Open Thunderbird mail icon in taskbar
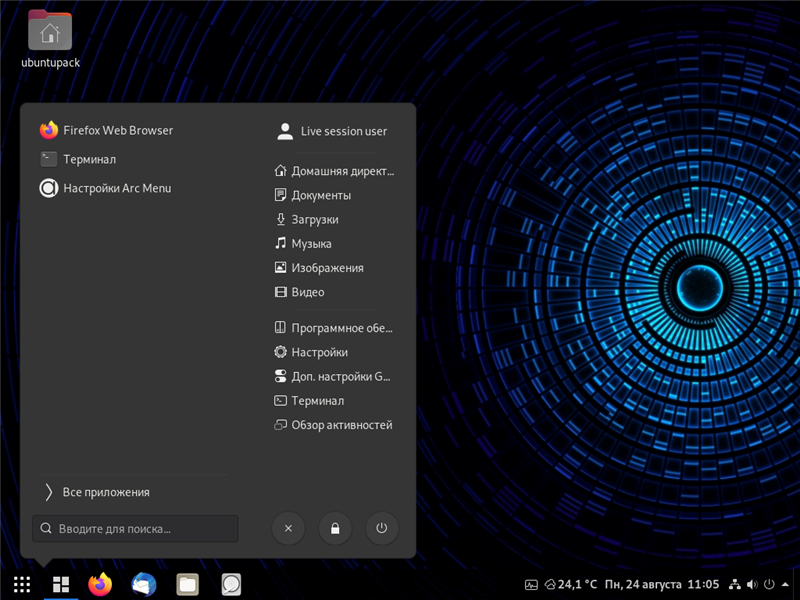 coord(144,584)
